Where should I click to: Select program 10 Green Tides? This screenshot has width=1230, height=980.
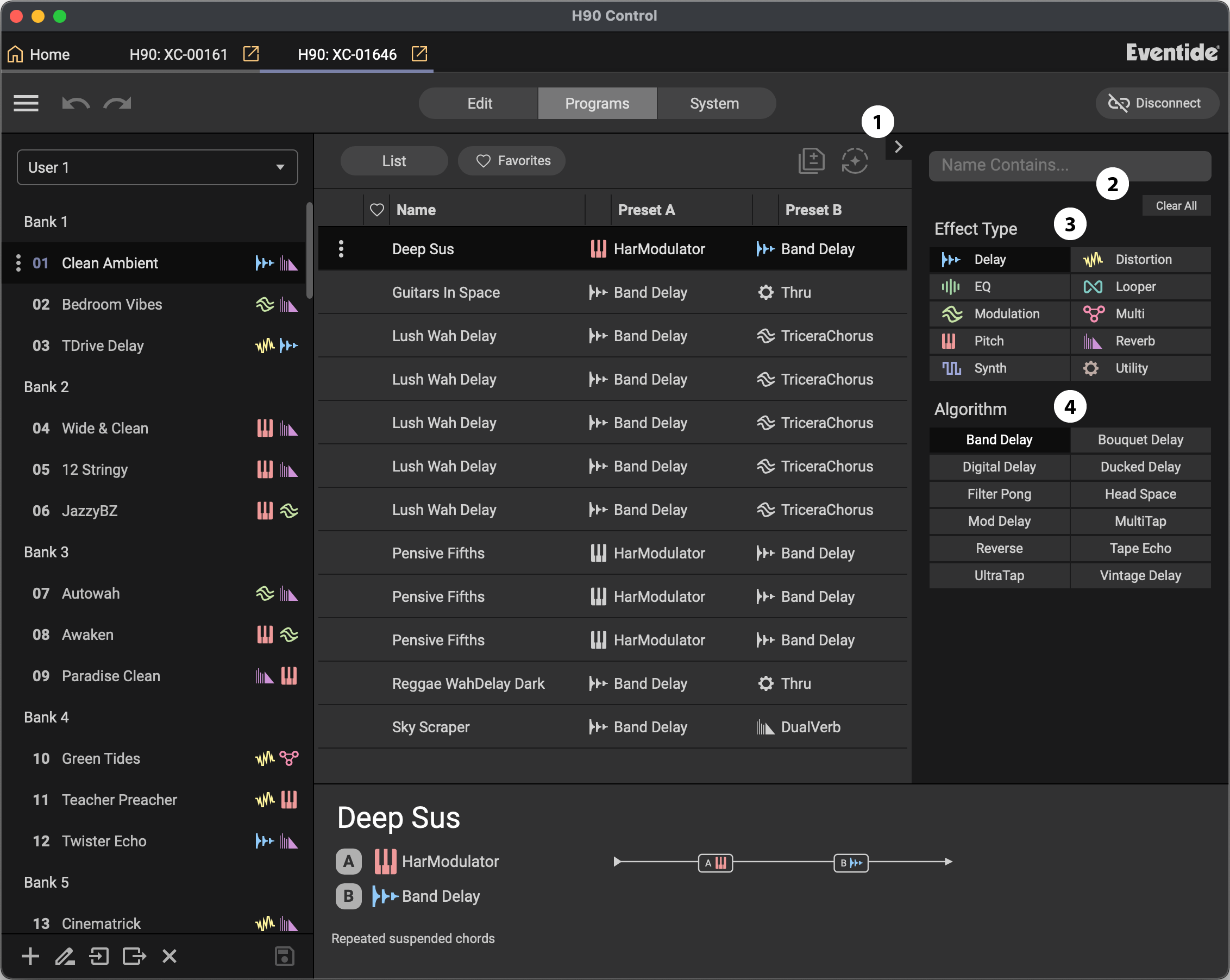155,759
